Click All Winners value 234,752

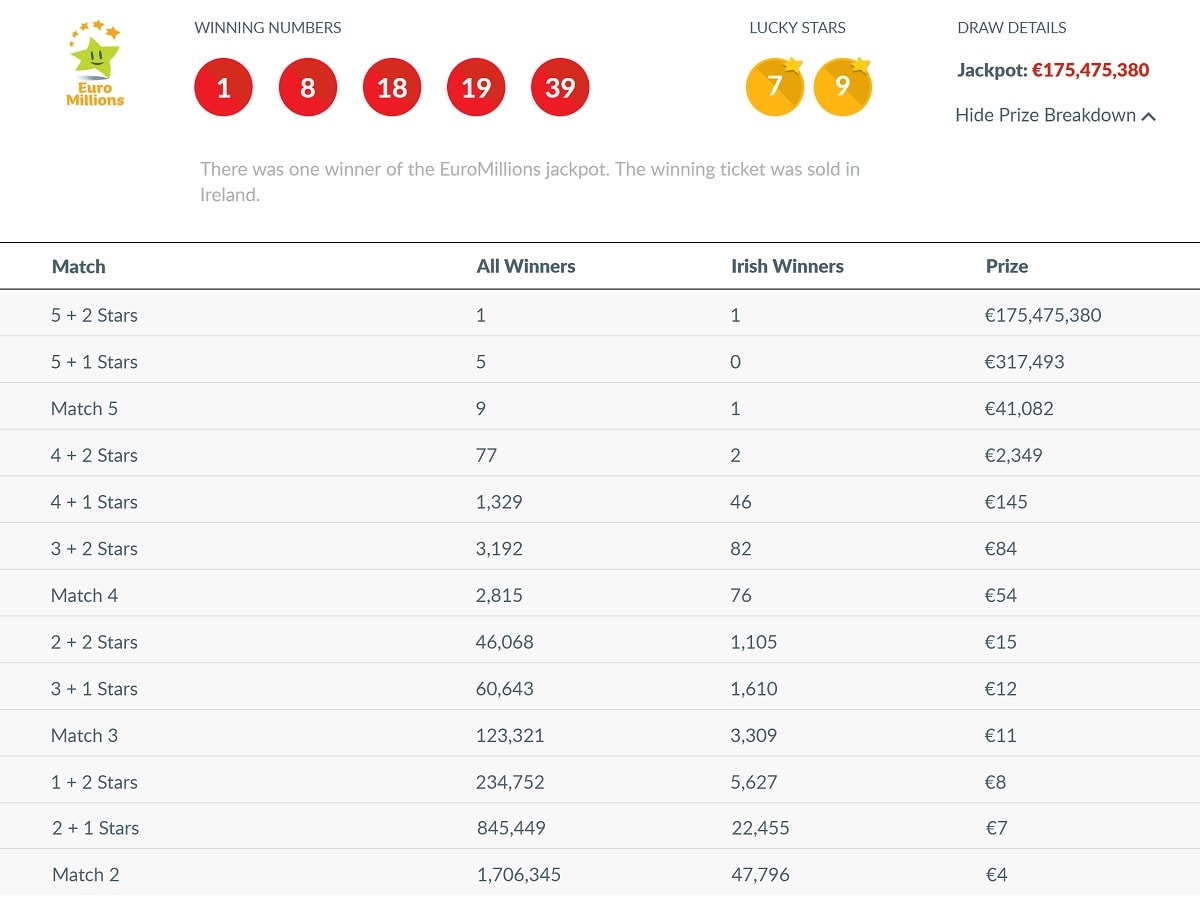coord(510,782)
